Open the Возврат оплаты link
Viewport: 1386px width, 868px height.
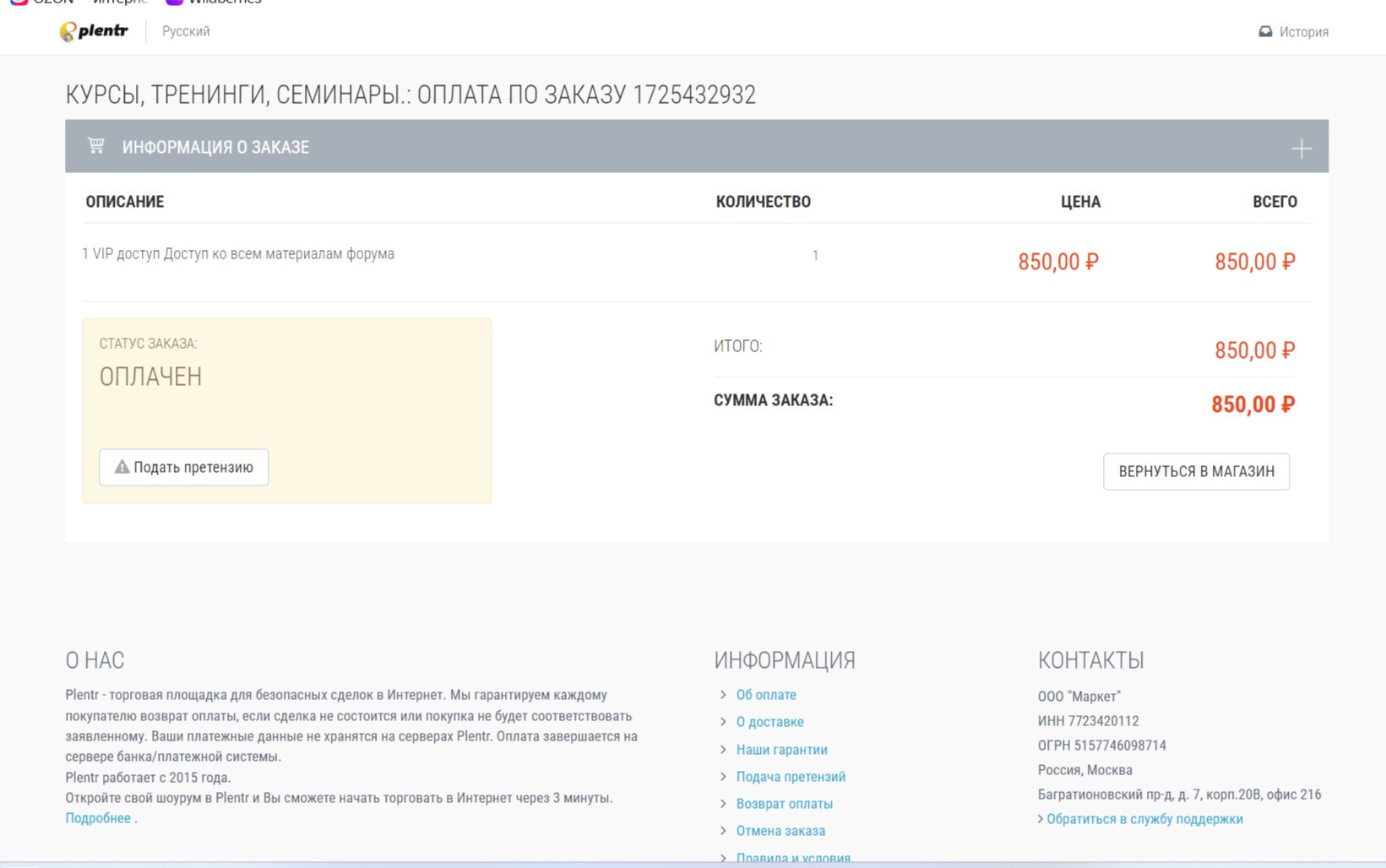(x=784, y=804)
